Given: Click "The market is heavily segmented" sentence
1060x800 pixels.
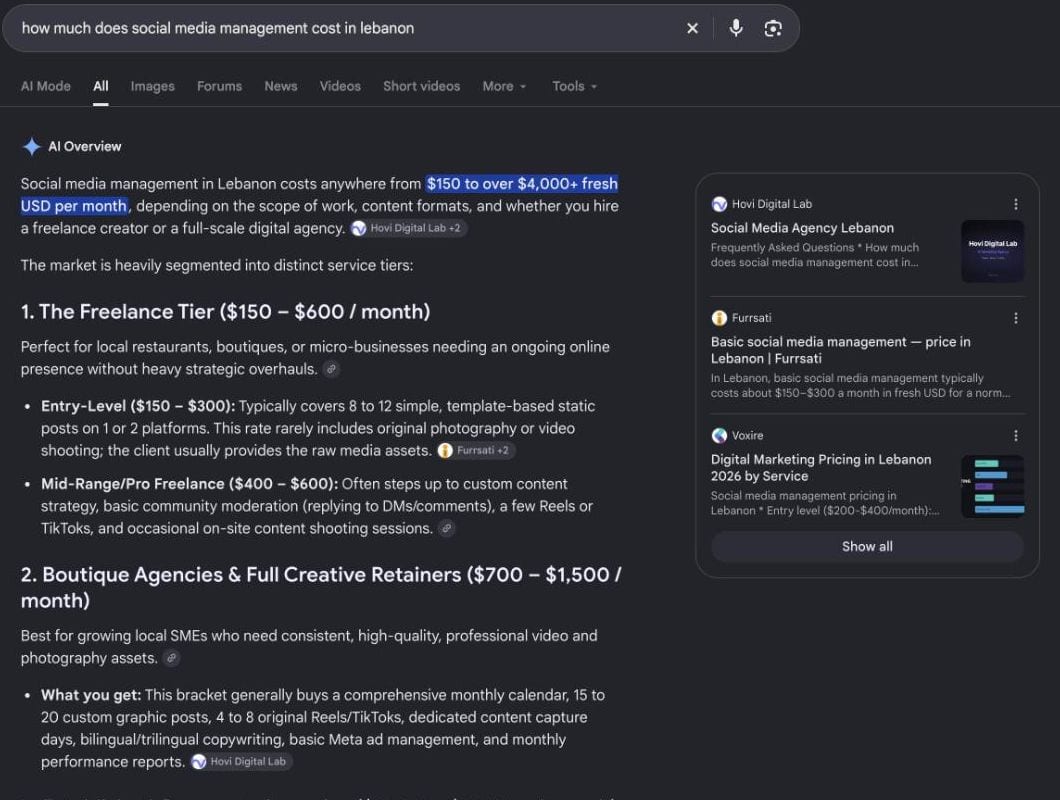Looking at the screenshot, I should pos(216,265).
